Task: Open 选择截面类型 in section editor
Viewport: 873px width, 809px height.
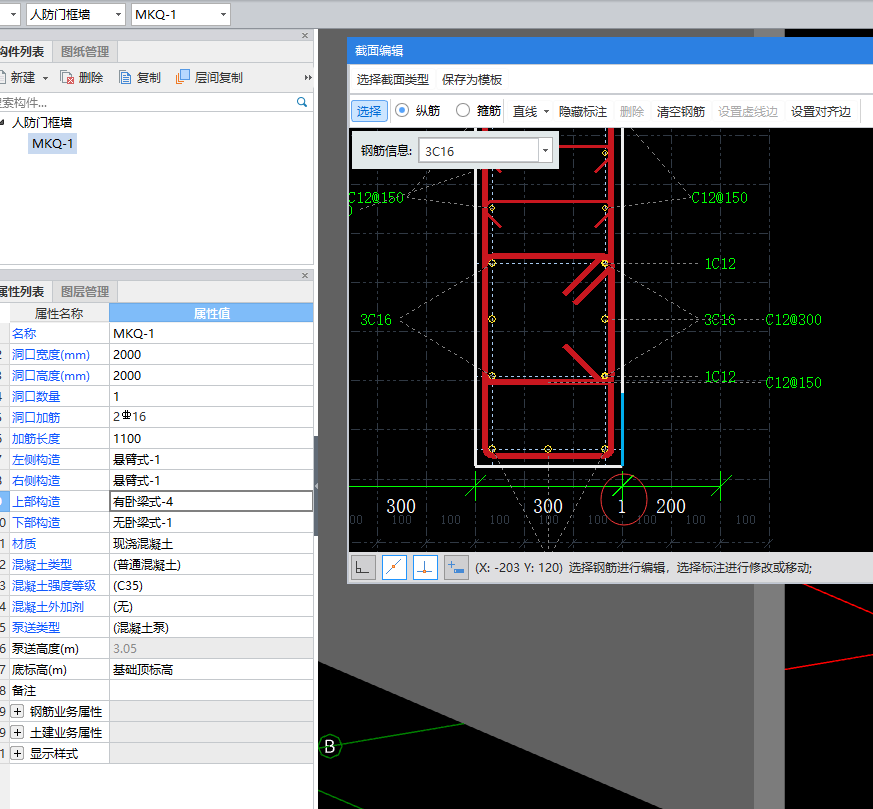Action: (x=393, y=80)
